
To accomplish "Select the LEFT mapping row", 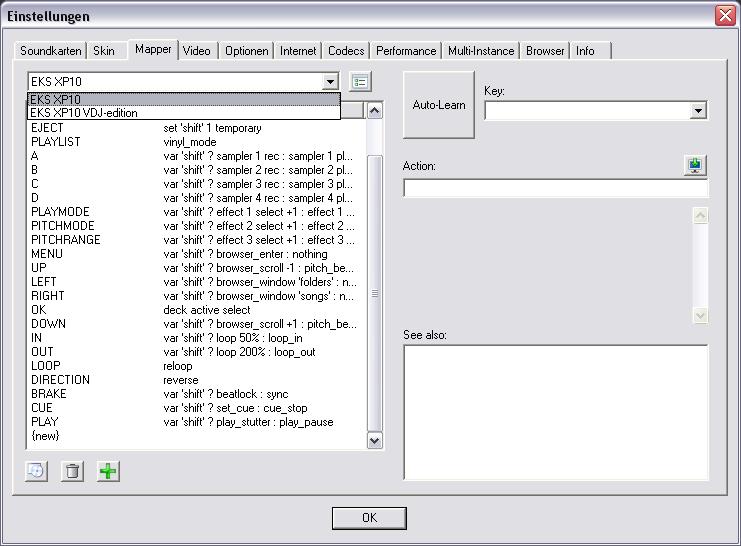I will pos(197,282).
